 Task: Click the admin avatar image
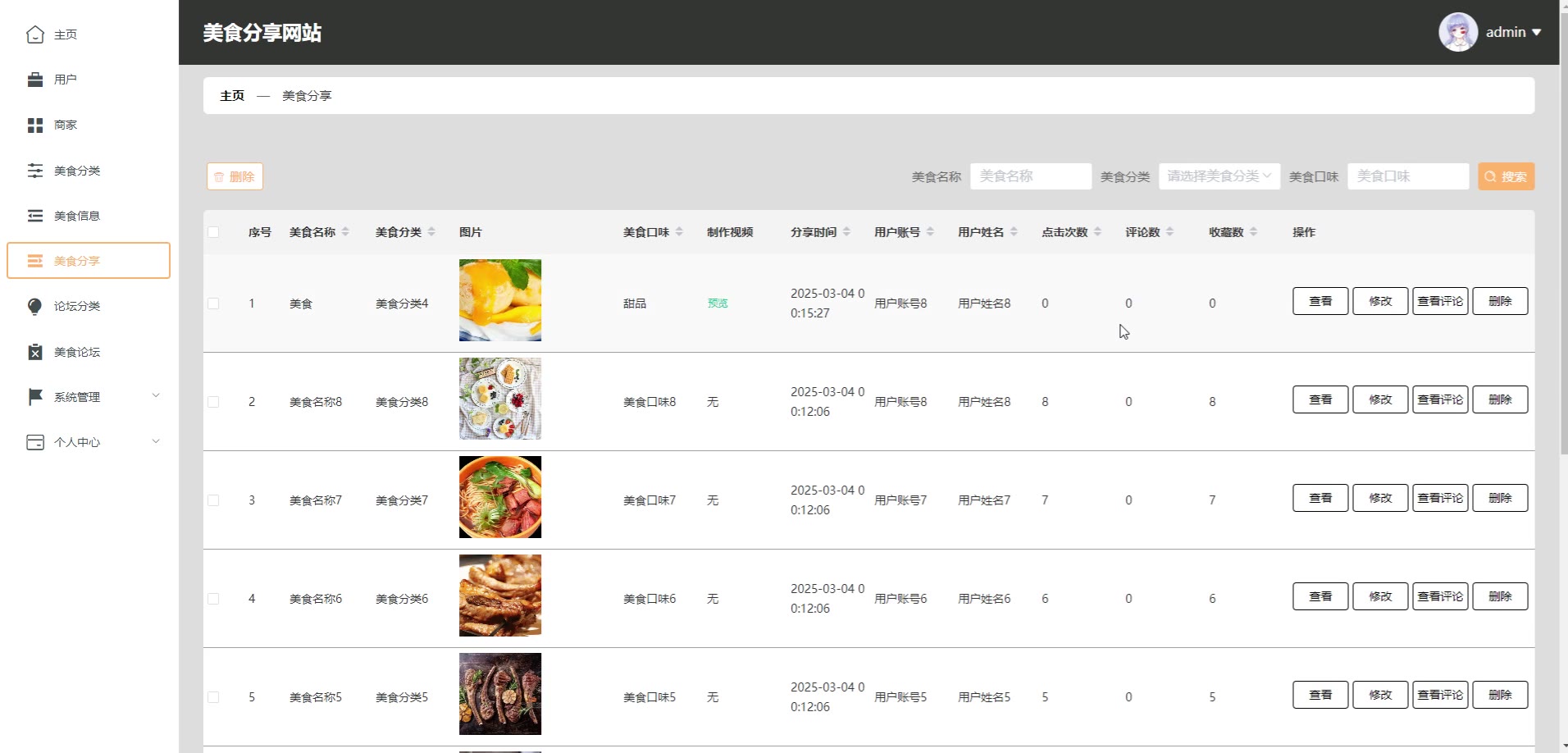1457,32
